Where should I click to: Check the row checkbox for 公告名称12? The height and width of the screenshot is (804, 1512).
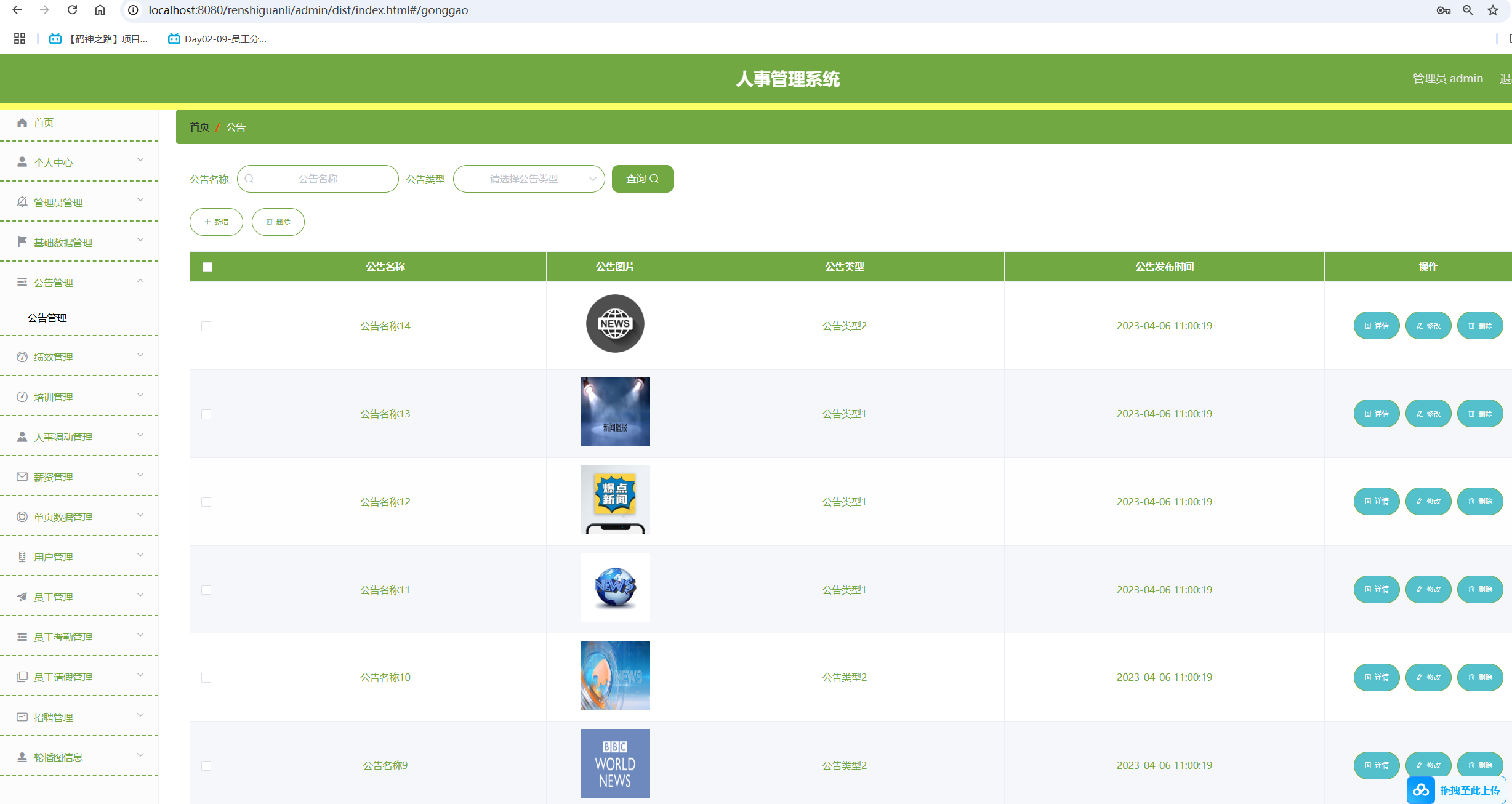(x=206, y=502)
